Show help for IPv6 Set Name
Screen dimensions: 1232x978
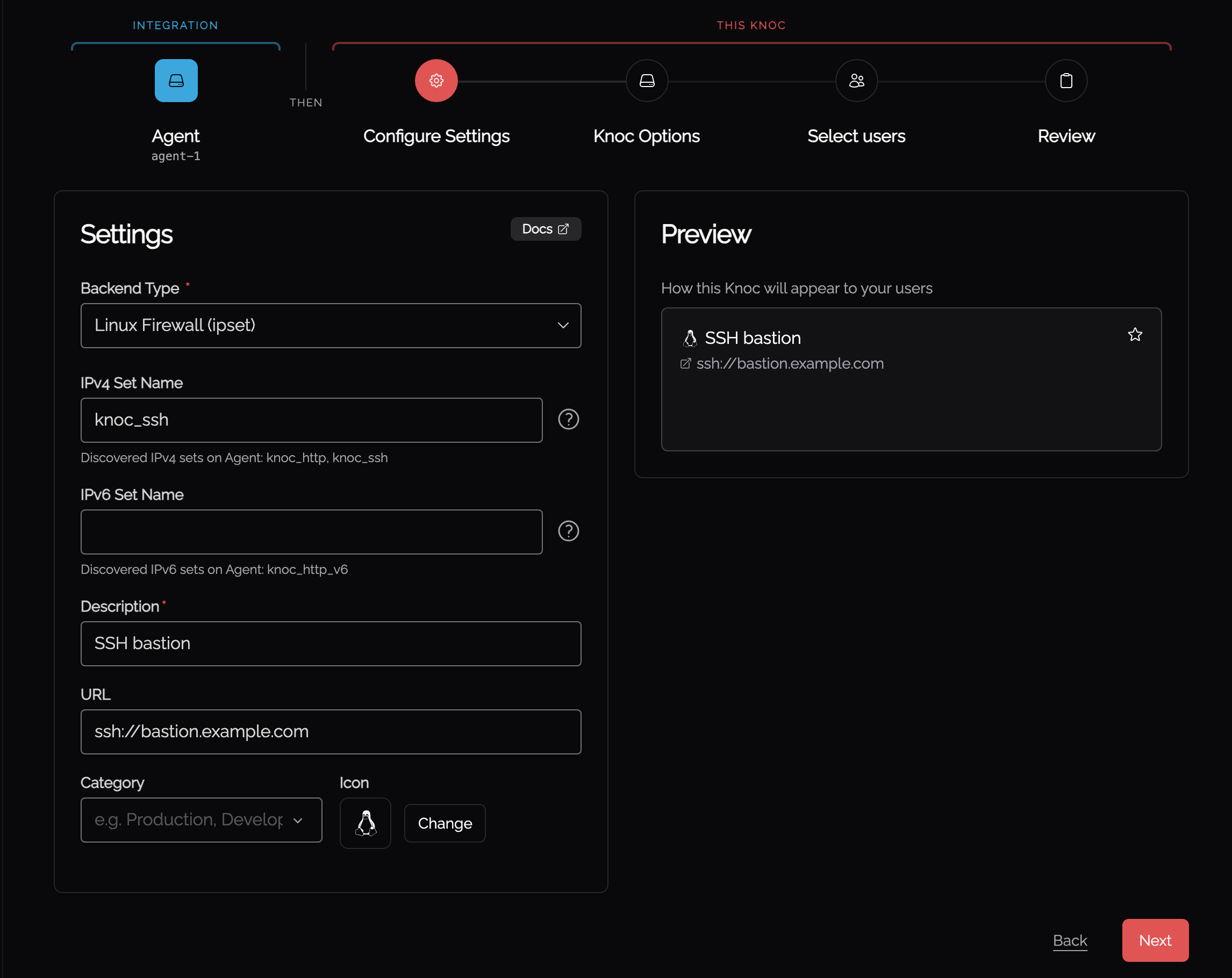(x=568, y=531)
